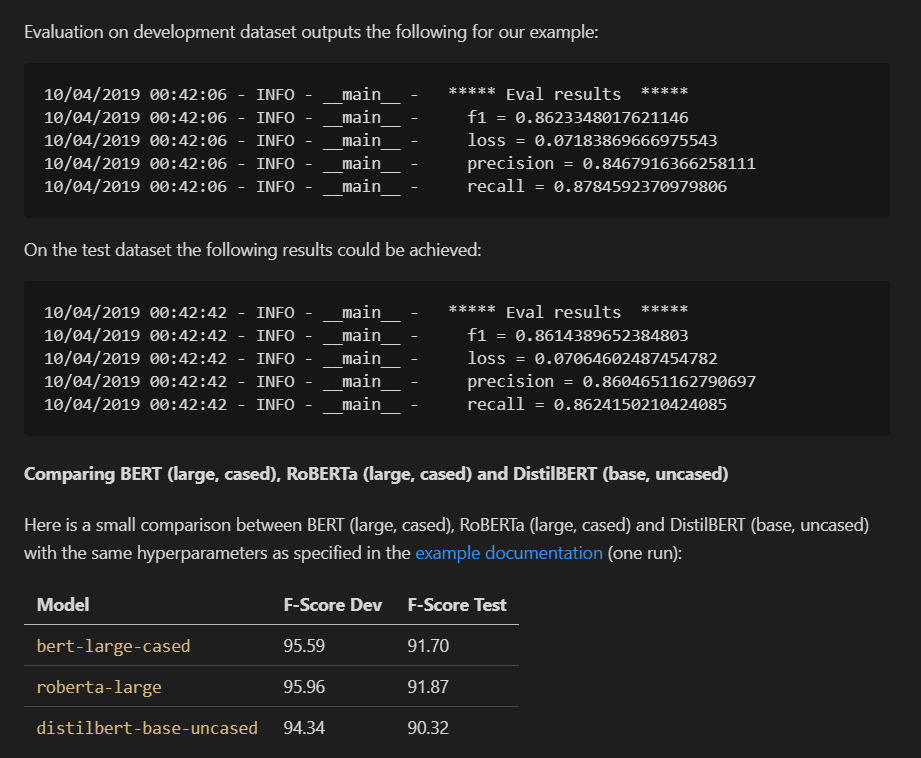921x758 pixels.
Task: Click the f1 = 0.8623348017621146 log line
Action: point(366,118)
